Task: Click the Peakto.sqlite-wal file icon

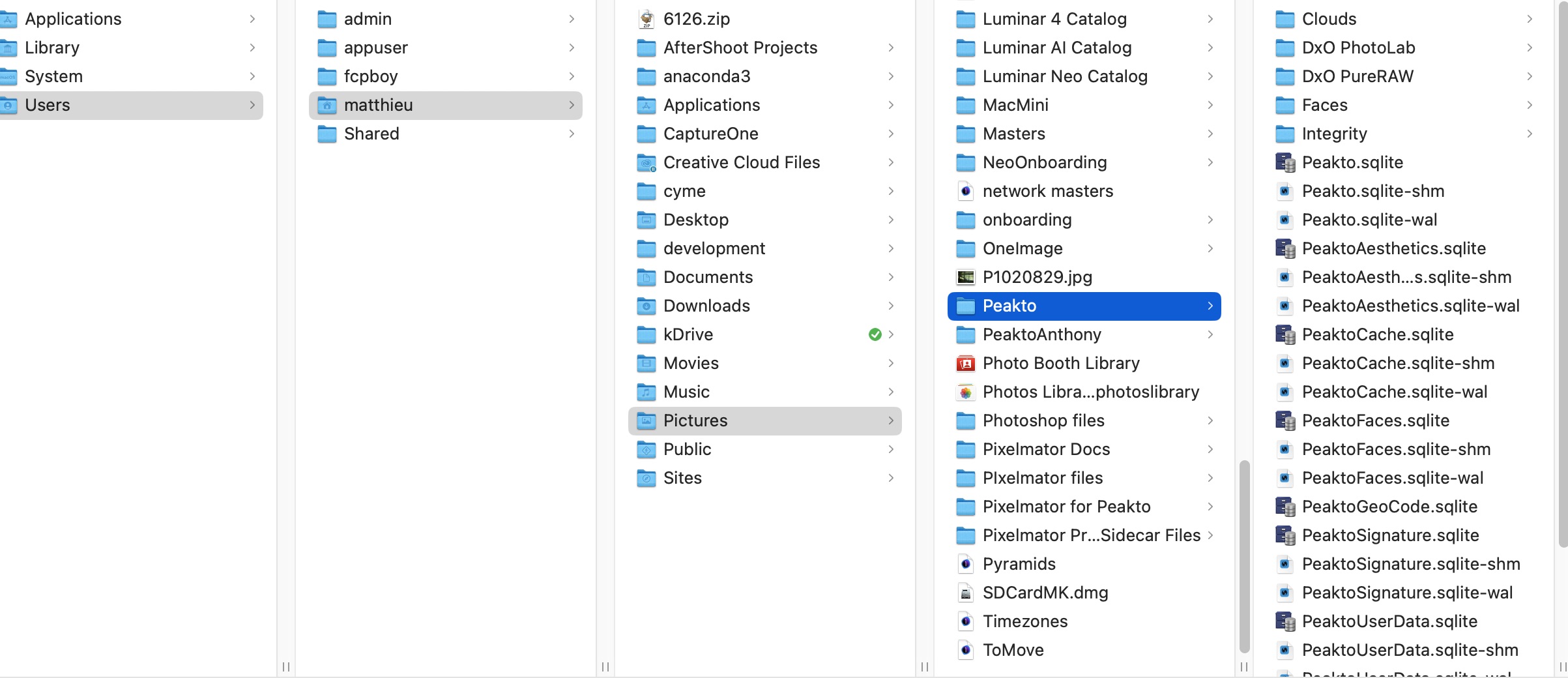Action: click(x=1285, y=220)
